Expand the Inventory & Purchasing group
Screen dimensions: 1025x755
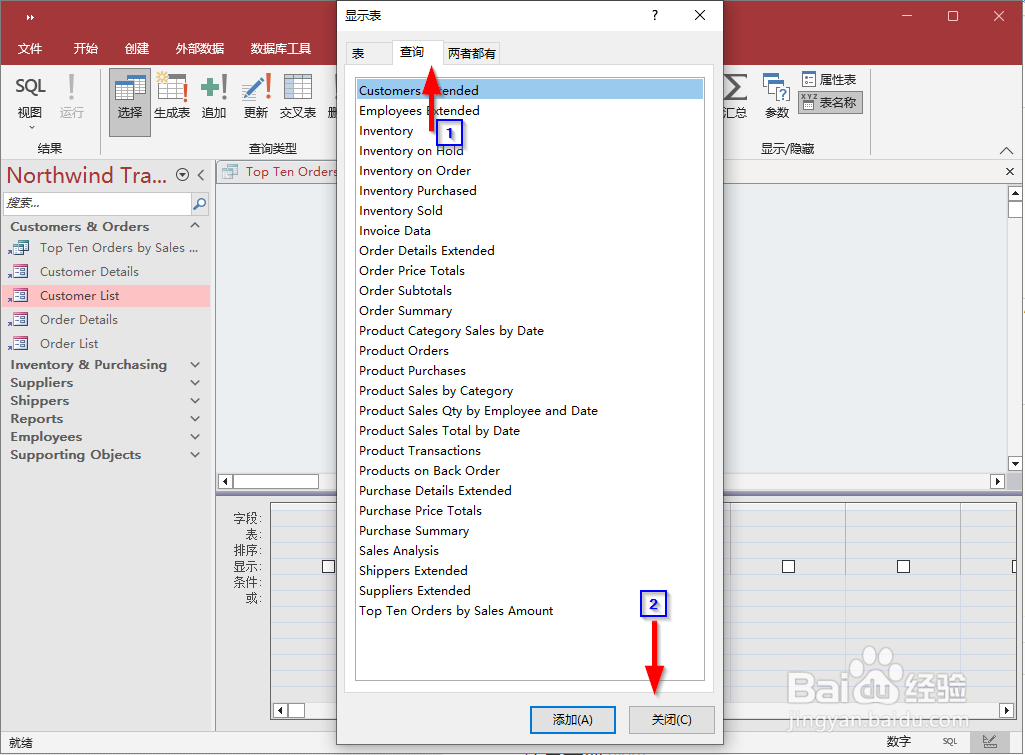point(195,365)
